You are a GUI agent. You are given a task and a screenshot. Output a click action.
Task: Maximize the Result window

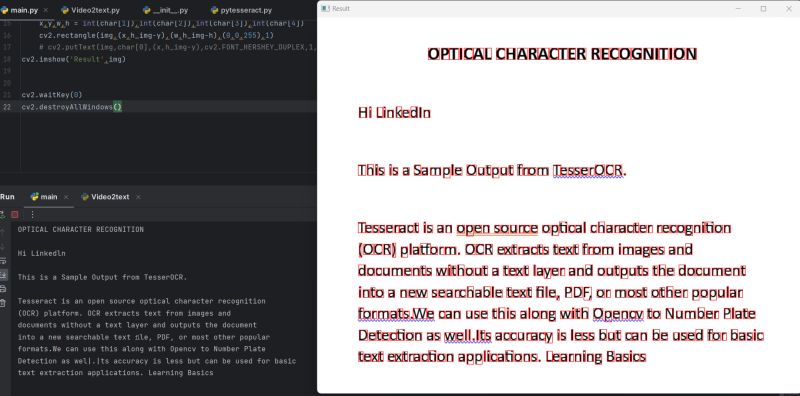point(763,9)
